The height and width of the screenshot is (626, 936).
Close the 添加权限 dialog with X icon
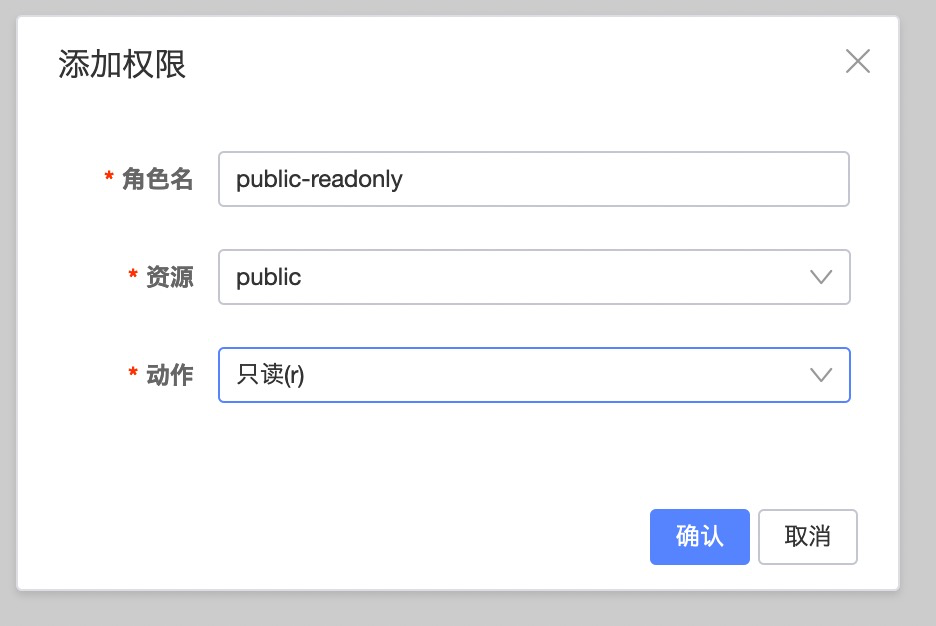(857, 62)
